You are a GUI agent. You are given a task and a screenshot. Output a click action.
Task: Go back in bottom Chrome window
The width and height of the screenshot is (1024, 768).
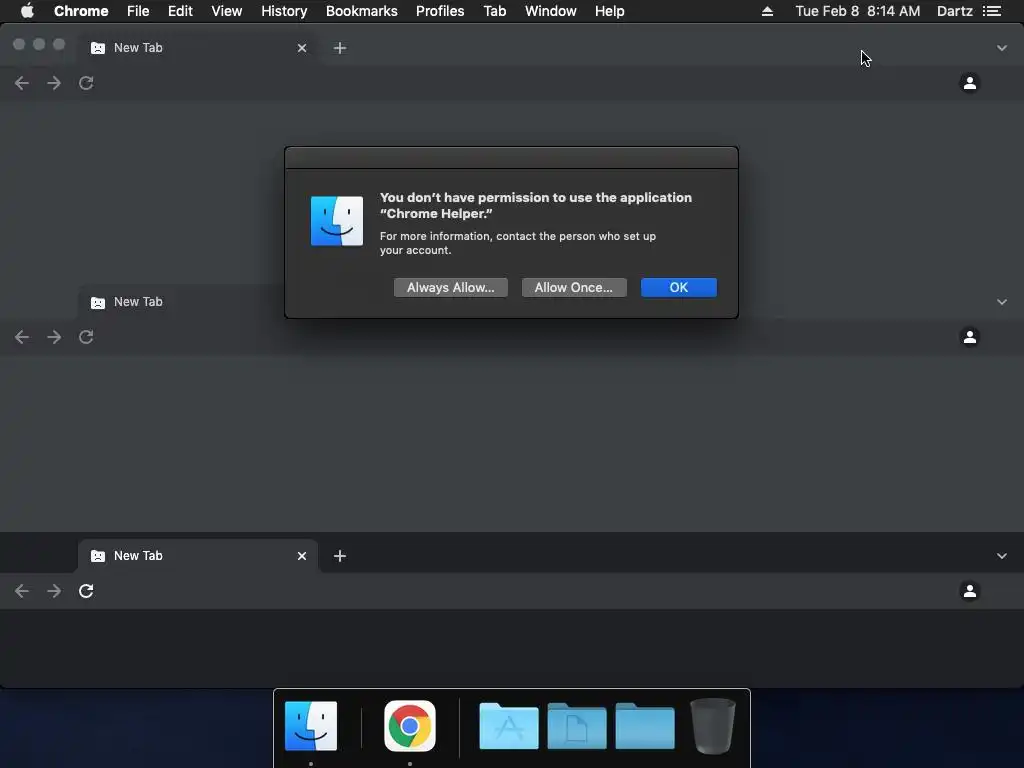[x=22, y=591]
